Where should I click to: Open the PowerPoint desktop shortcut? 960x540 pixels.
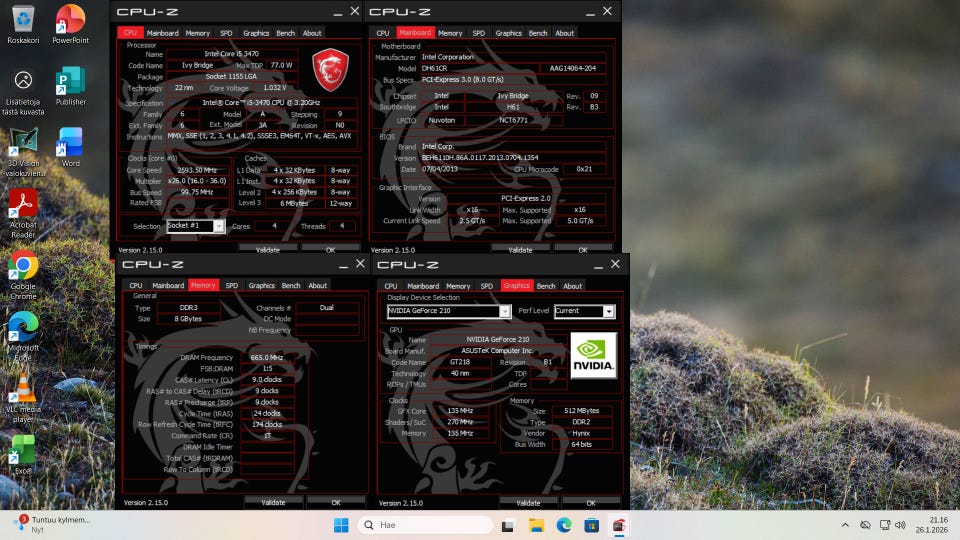pos(70,24)
